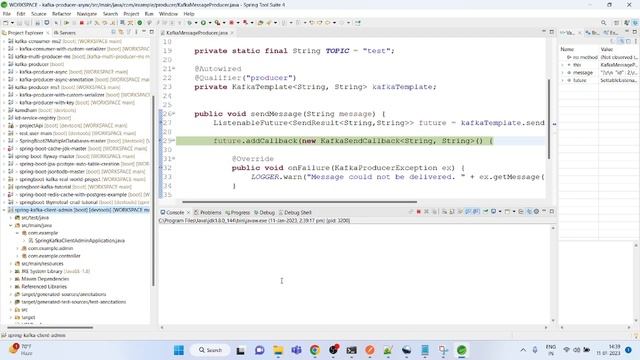Switch to the Problems tab

point(207,213)
